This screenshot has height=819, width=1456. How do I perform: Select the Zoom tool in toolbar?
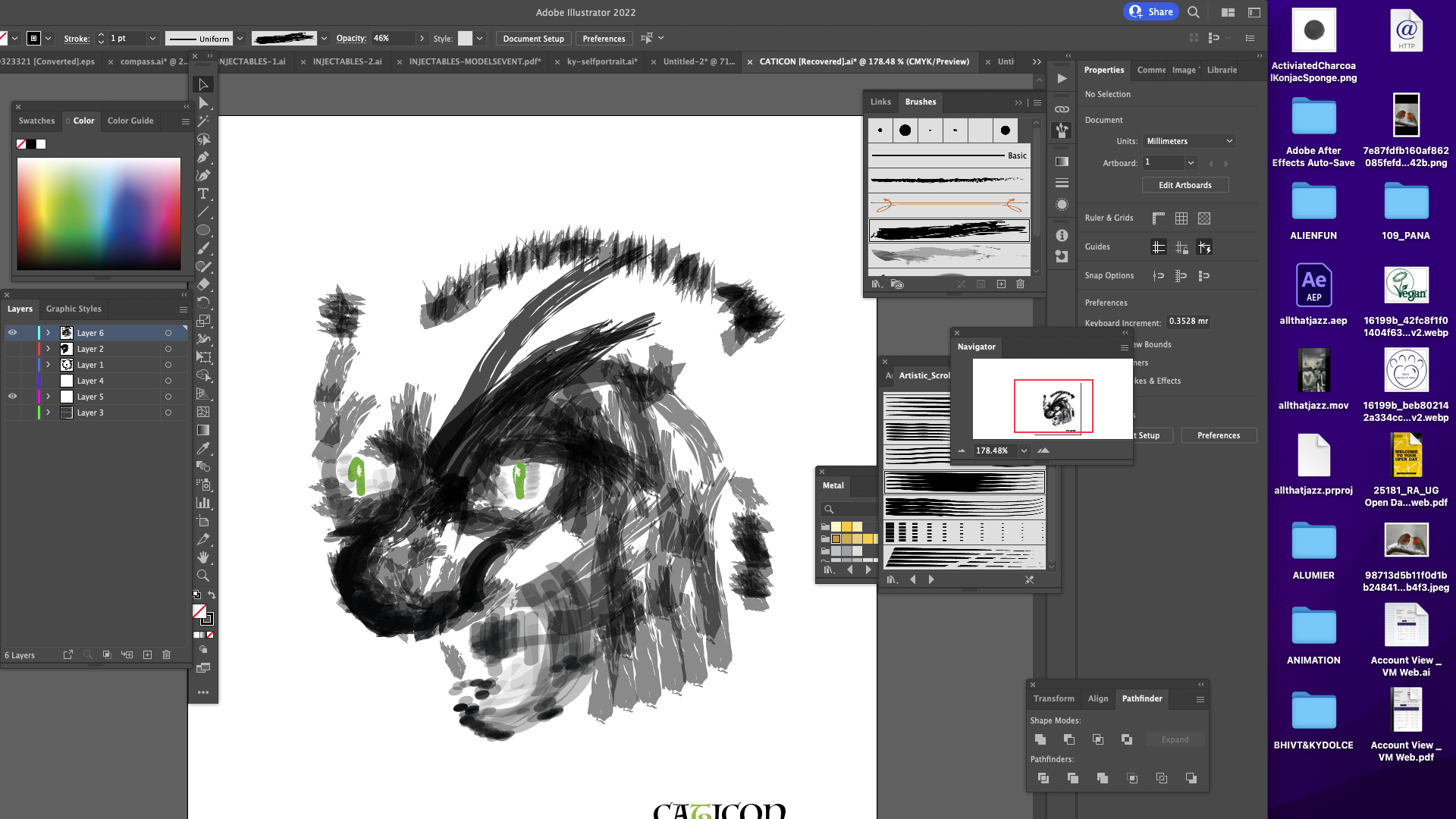tap(203, 576)
